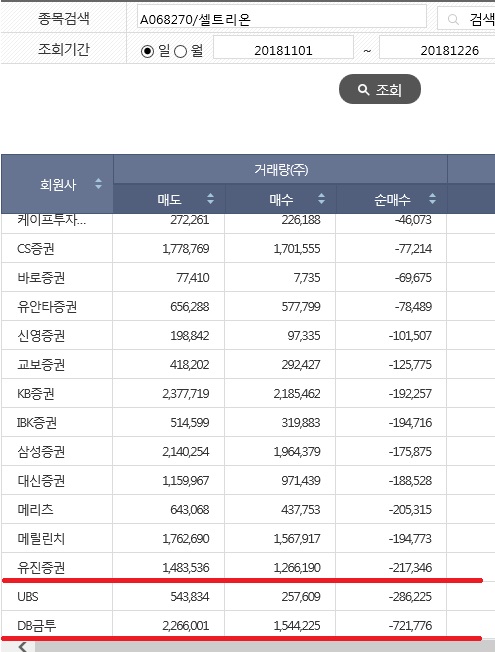495x652 pixels.
Task: Sort by 회원사 column arrows
Action: click(x=98, y=184)
